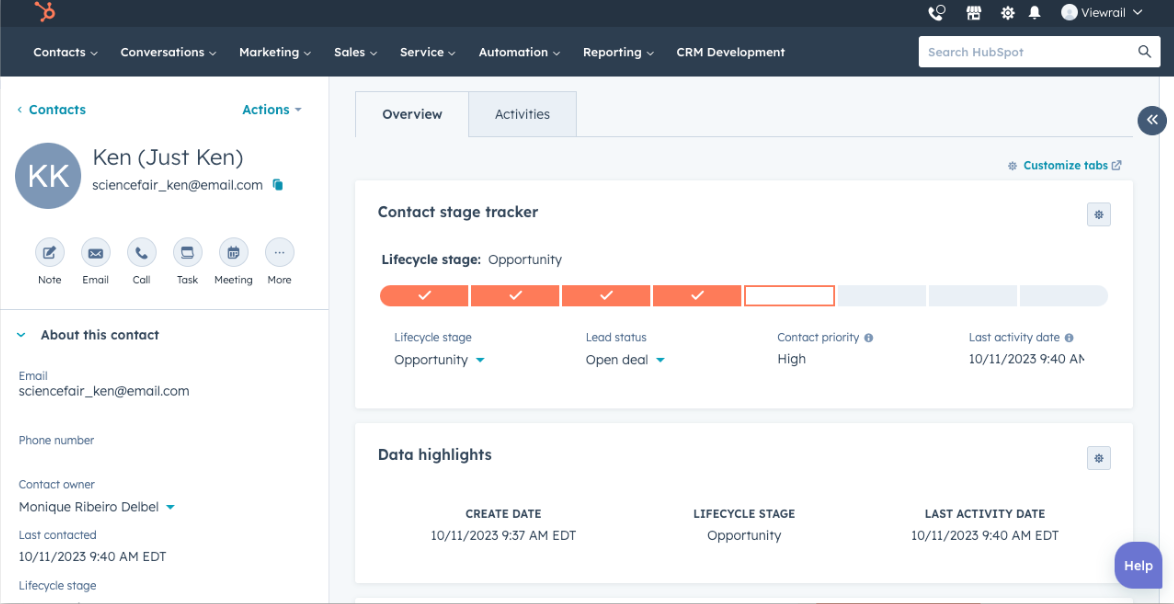1174x604 pixels.
Task: Open the notifications bell
Action: click(x=1035, y=13)
